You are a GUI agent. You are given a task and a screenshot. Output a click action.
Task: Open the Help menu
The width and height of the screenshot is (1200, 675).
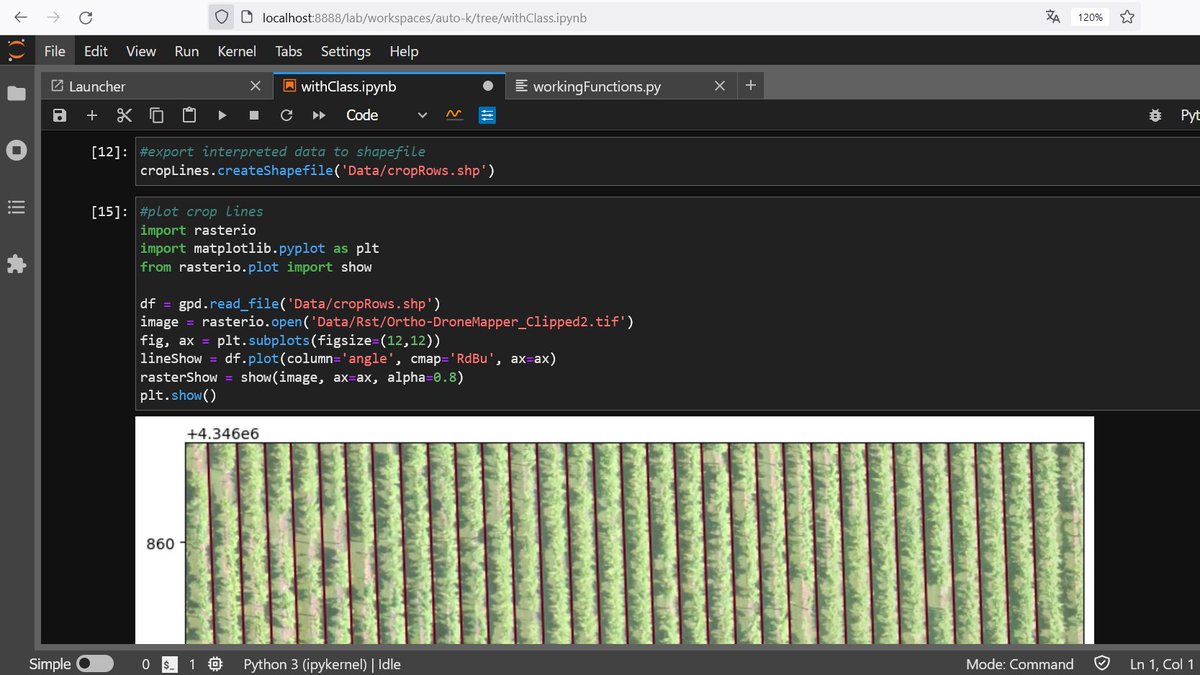point(404,51)
